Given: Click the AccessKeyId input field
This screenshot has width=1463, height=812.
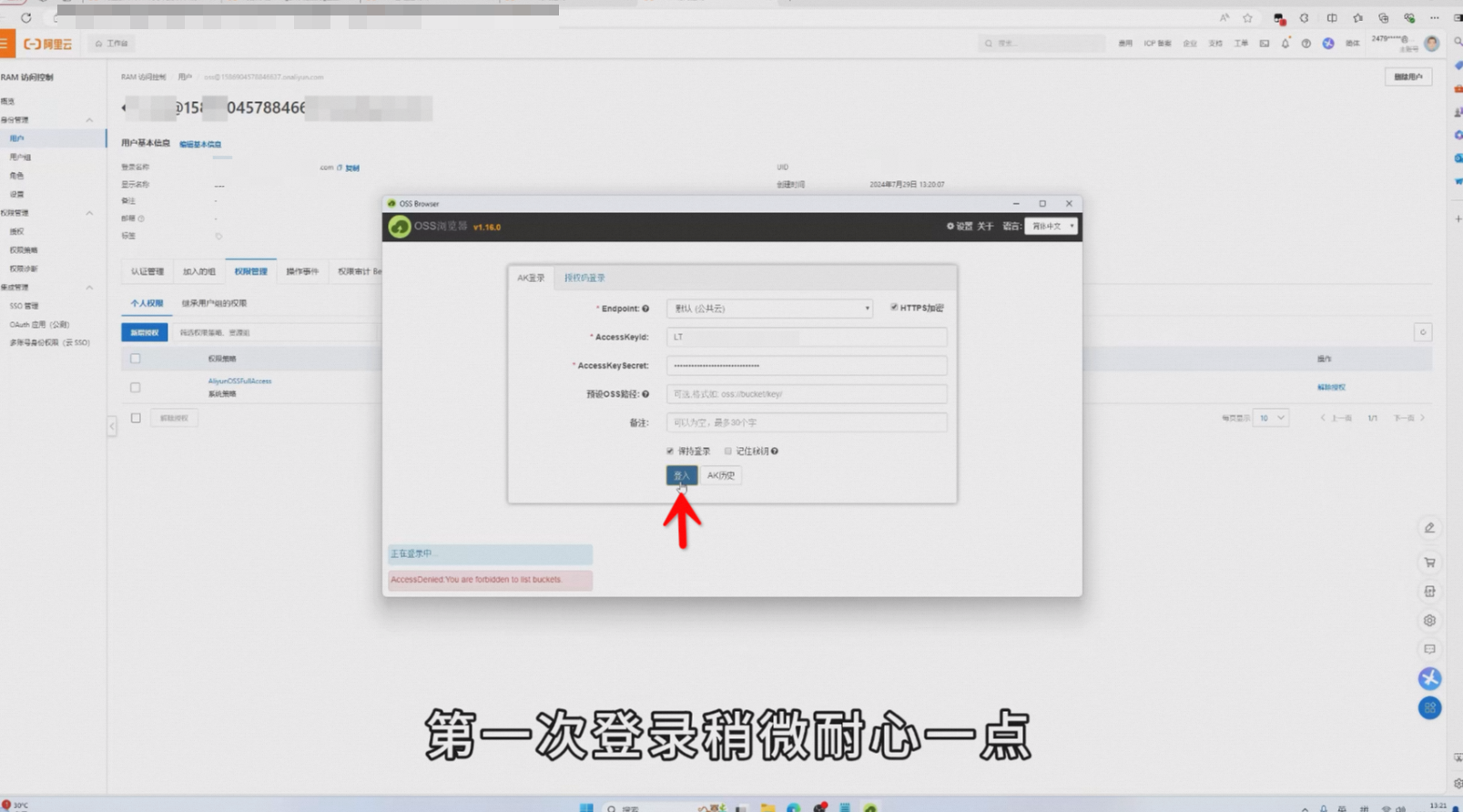Looking at the screenshot, I should [807, 337].
